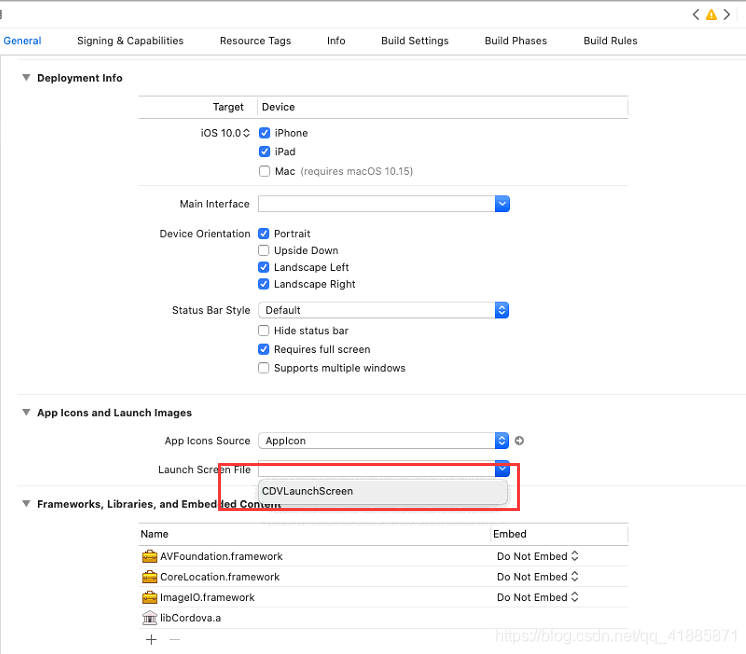Viewport: 746px width, 654px height.
Task: Click Target column header
Action: coord(228,107)
